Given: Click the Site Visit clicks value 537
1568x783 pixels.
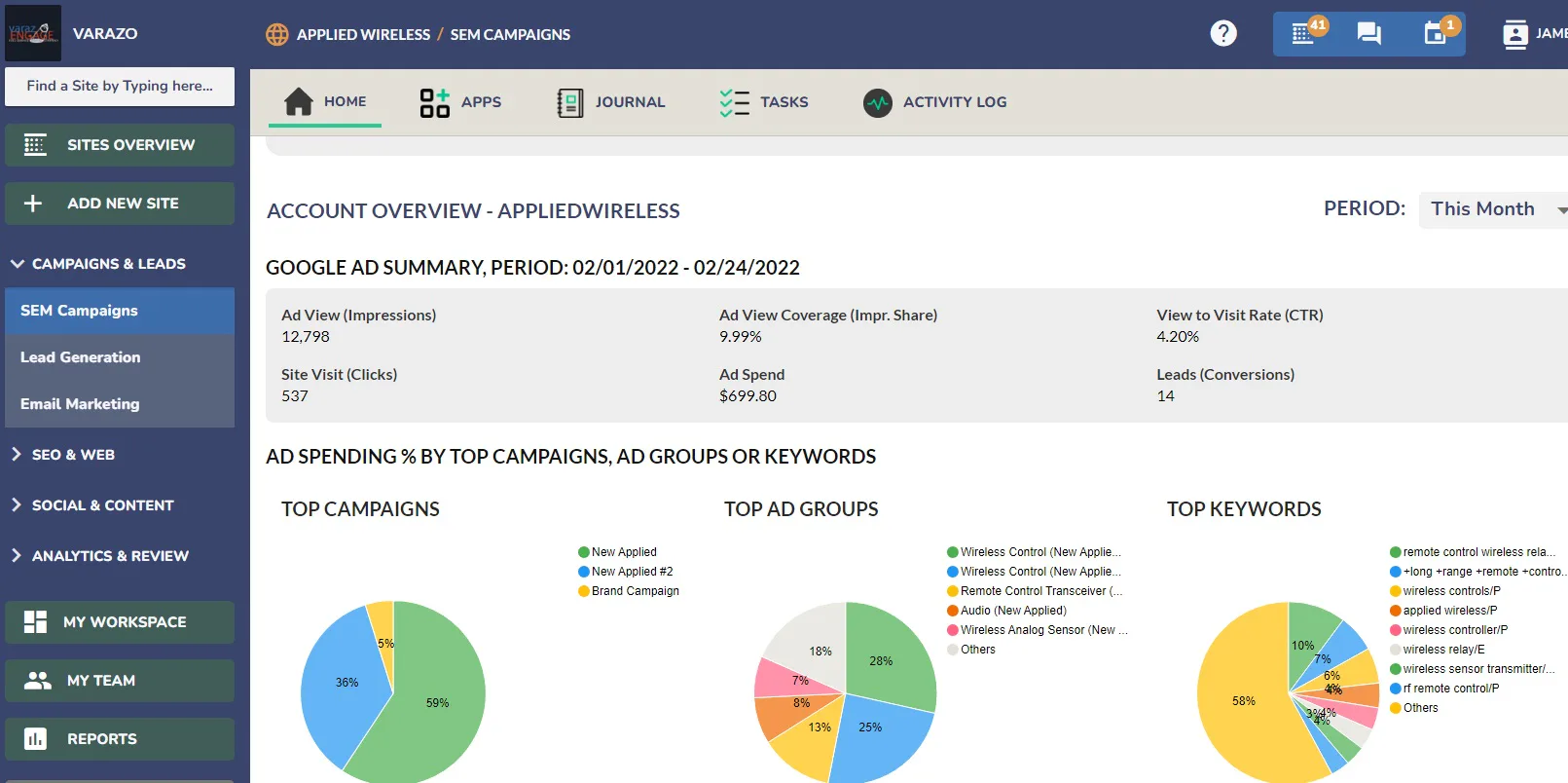Looking at the screenshot, I should (x=295, y=396).
